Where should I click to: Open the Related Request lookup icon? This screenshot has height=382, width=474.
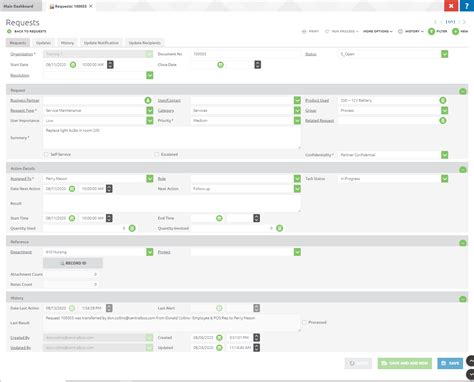tap(443, 121)
